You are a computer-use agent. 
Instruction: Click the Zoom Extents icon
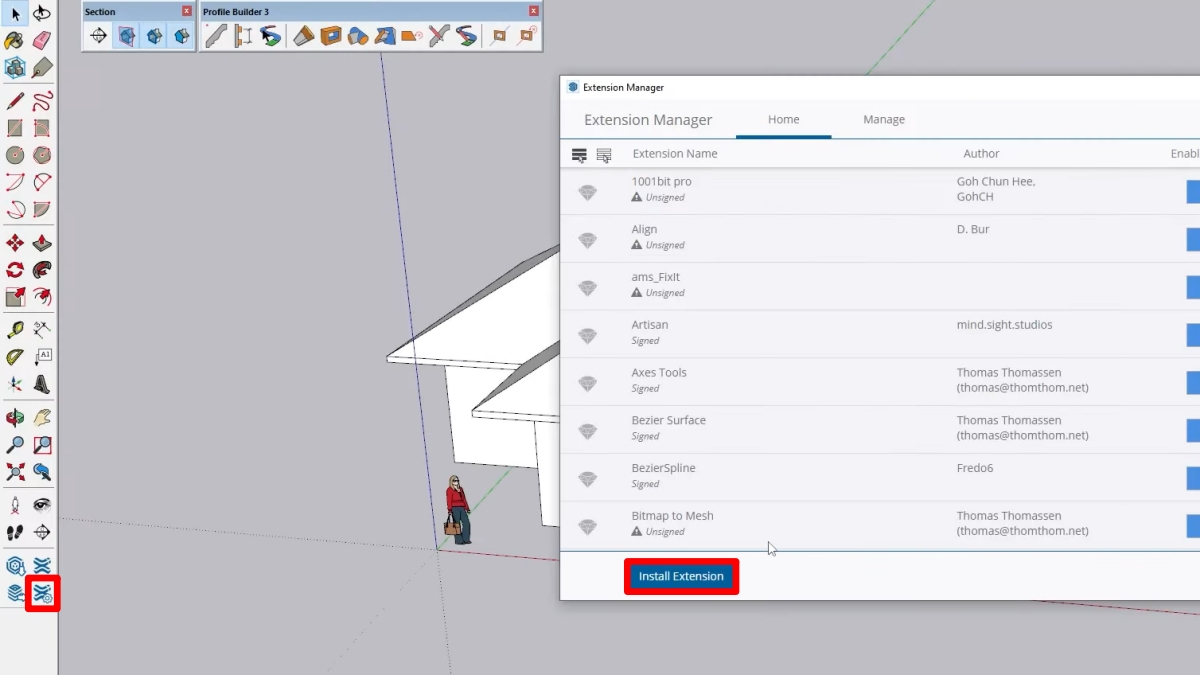pyautogui.click(x=15, y=471)
